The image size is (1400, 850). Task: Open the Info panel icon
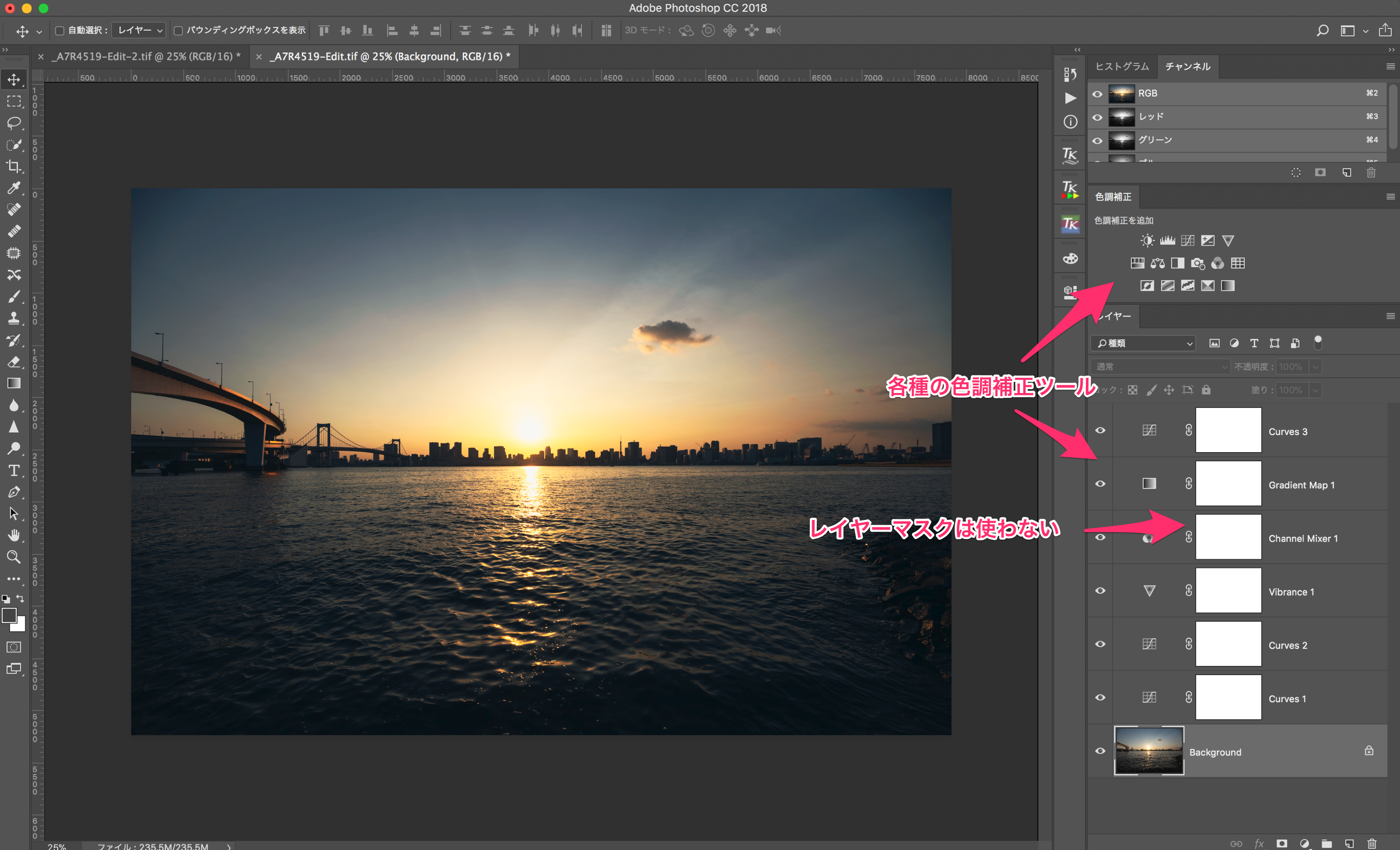tap(1071, 122)
